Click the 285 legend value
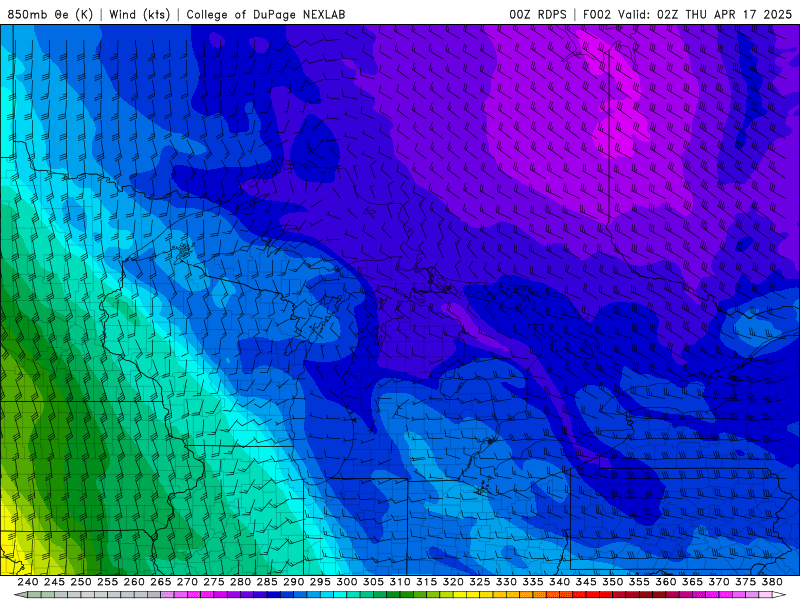 (x=267, y=582)
